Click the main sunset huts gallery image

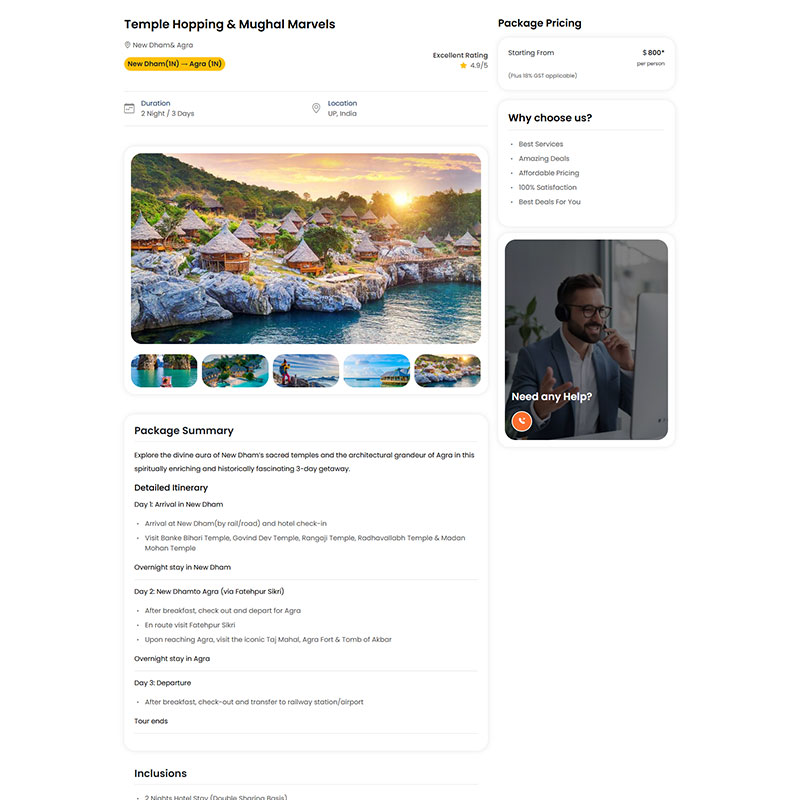(306, 248)
